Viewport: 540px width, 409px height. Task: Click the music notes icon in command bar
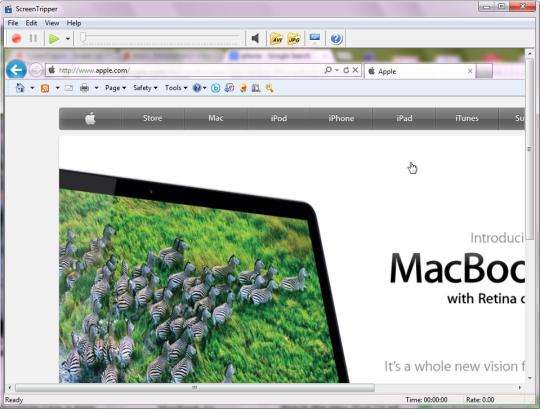point(229,88)
